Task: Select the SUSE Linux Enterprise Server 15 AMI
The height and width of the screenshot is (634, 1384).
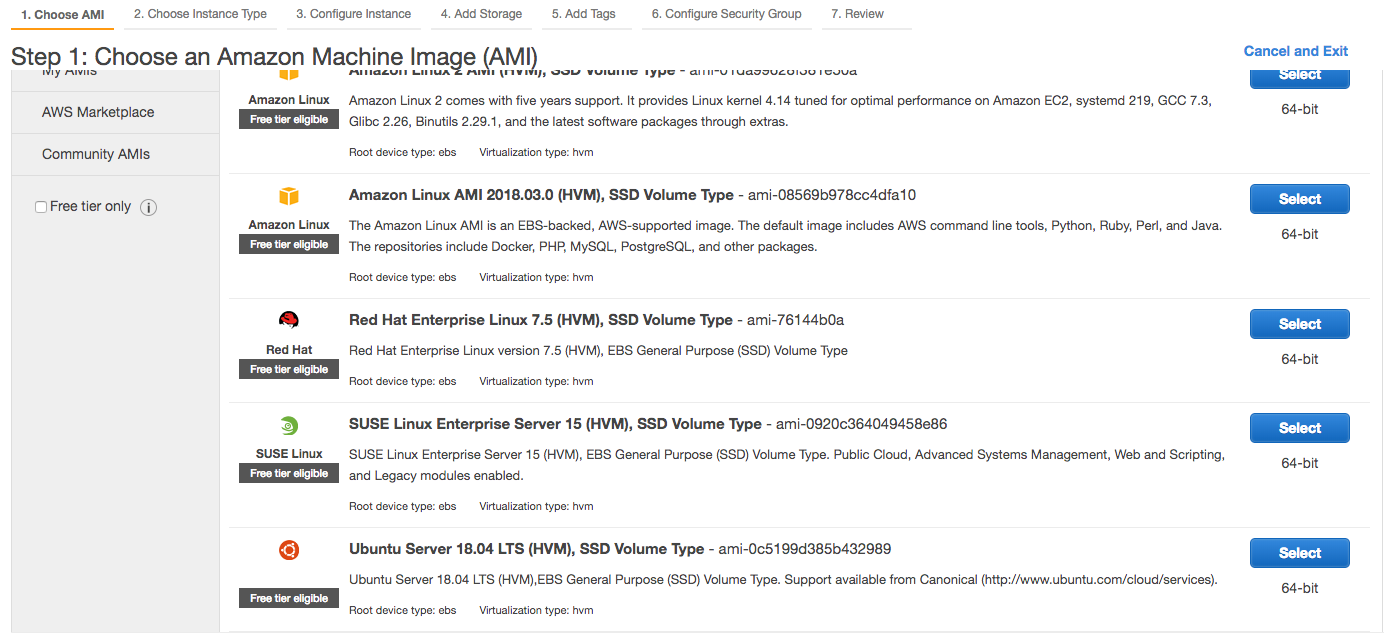Action: point(1298,427)
